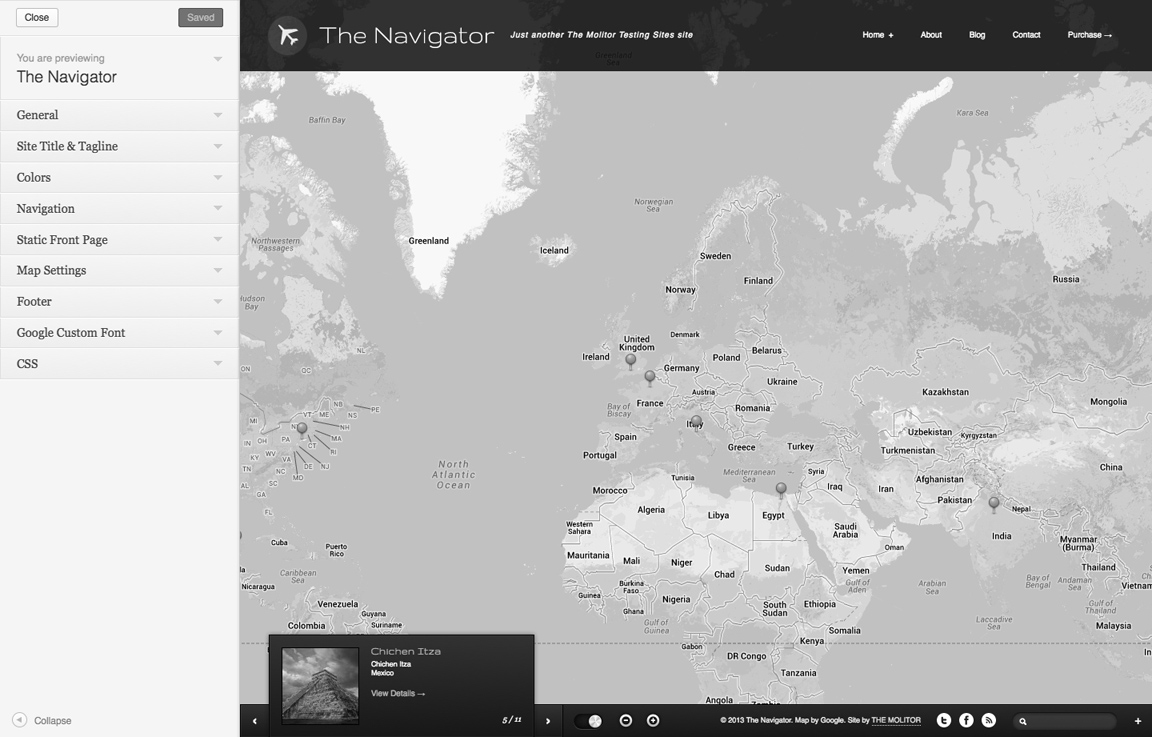
Task: Click the zoom out minus icon
Action: click(x=626, y=720)
